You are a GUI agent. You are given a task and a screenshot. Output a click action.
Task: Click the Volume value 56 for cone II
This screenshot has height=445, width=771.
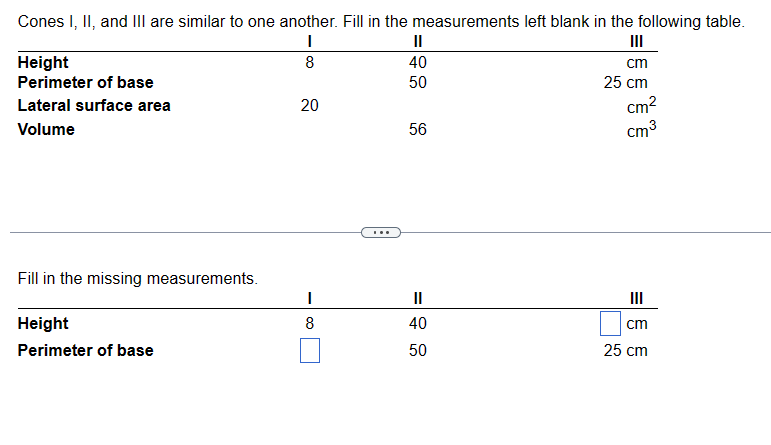coord(418,129)
